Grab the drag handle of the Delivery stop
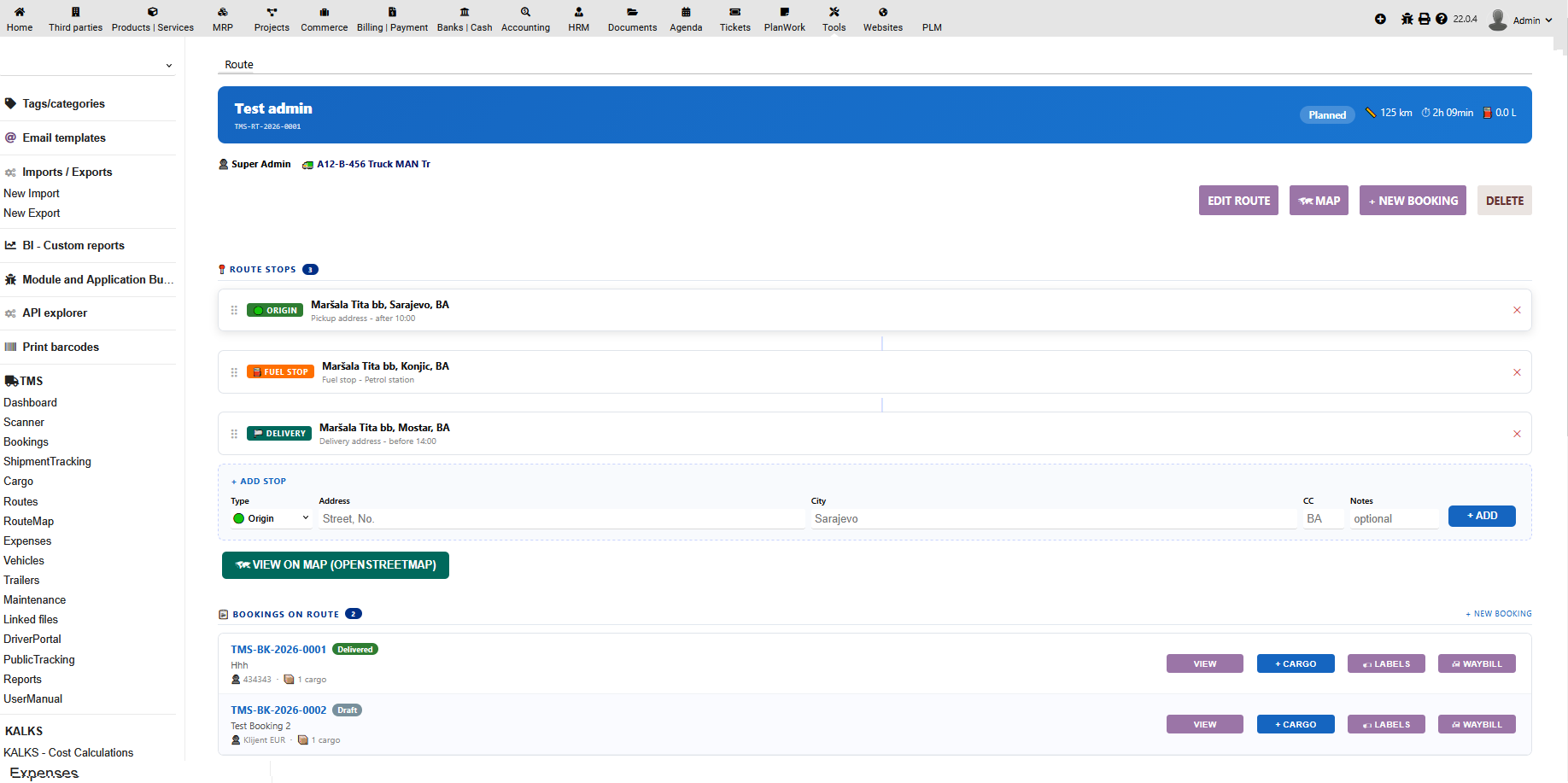This screenshot has height=783, width=1568. pyautogui.click(x=234, y=434)
